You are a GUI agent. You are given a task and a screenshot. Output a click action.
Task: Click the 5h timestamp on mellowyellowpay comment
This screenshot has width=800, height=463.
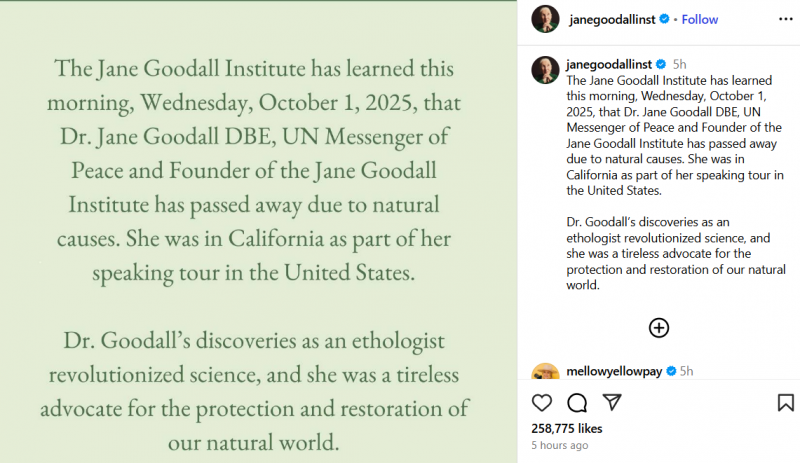click(x=687, y=371)
